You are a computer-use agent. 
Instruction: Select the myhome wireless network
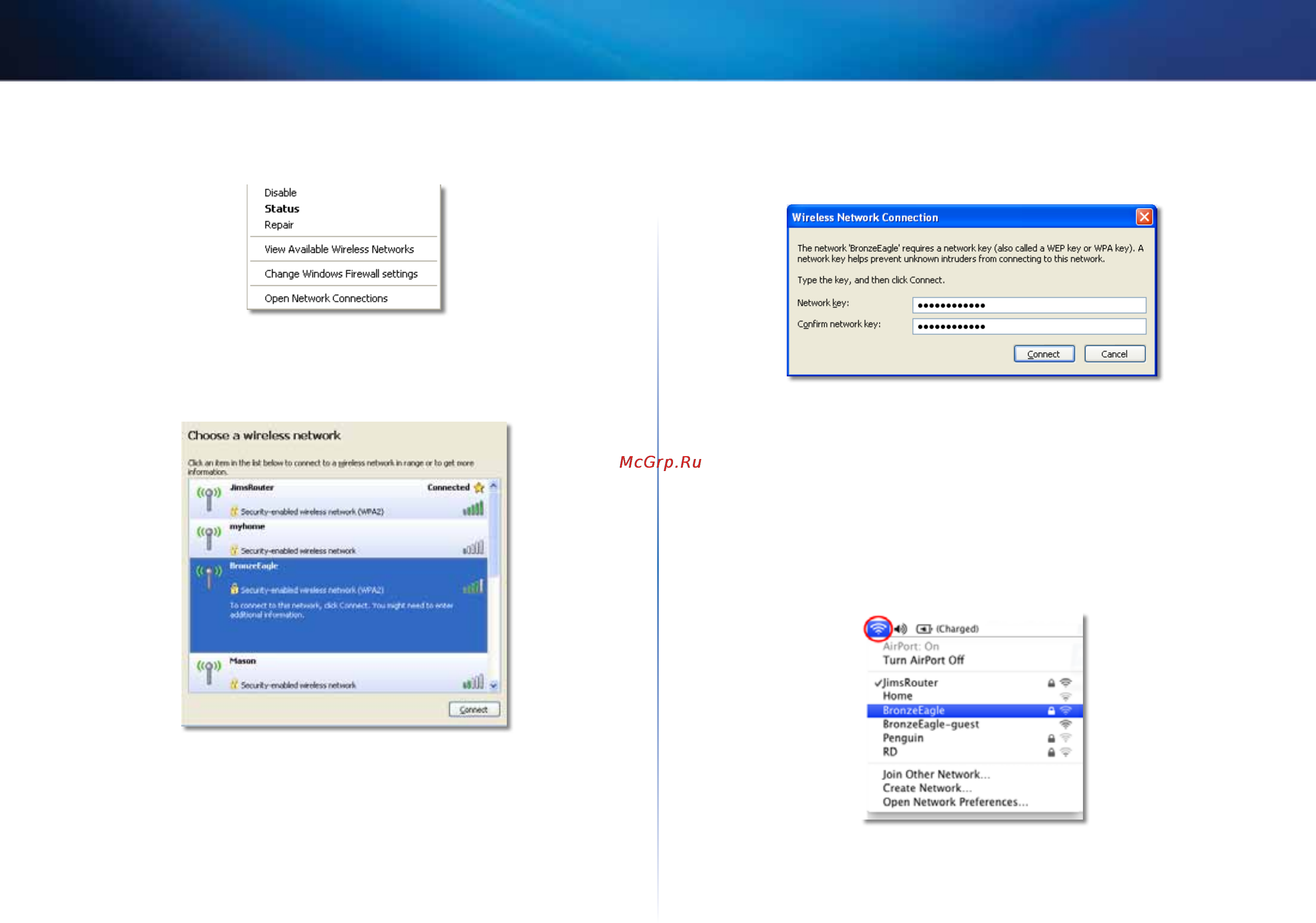tap(338, 538)
